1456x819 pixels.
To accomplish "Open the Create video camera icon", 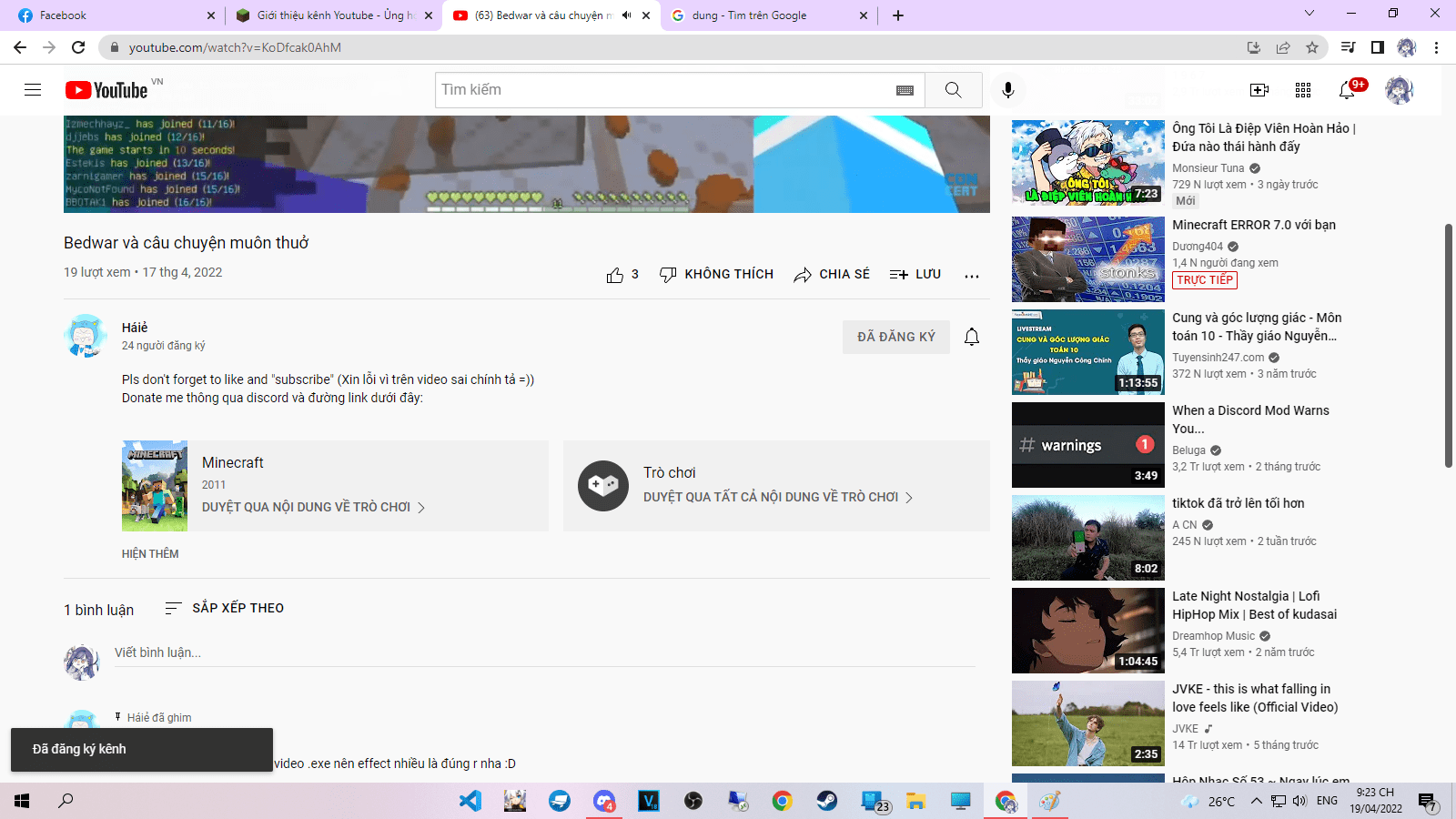I will coord(1259,90).
